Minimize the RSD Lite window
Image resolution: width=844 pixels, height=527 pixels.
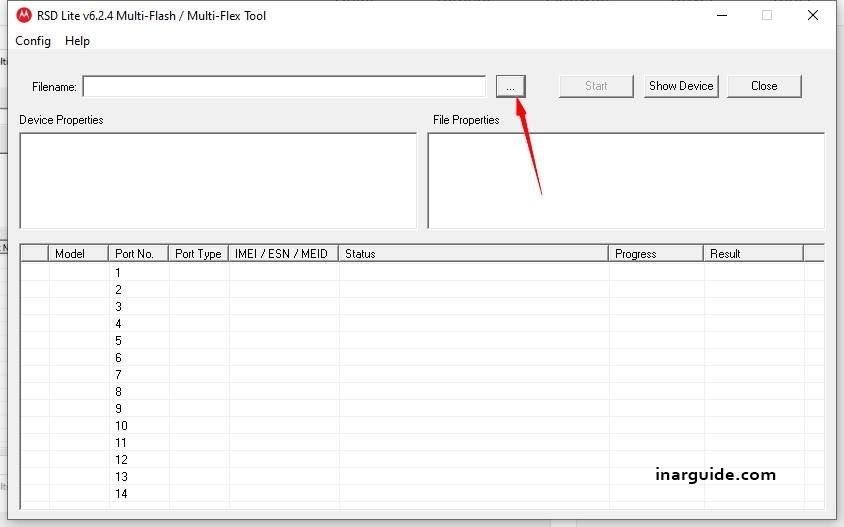(722, 15)
